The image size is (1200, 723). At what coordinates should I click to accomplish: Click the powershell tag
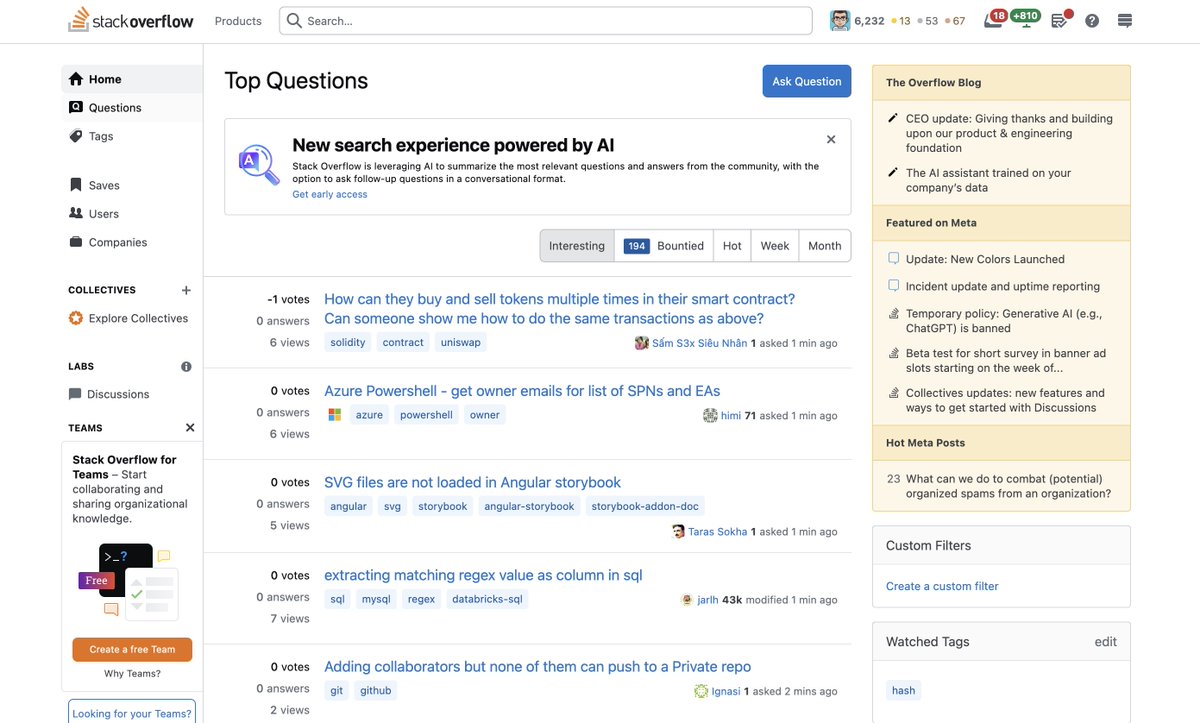[x=427, y=415]
